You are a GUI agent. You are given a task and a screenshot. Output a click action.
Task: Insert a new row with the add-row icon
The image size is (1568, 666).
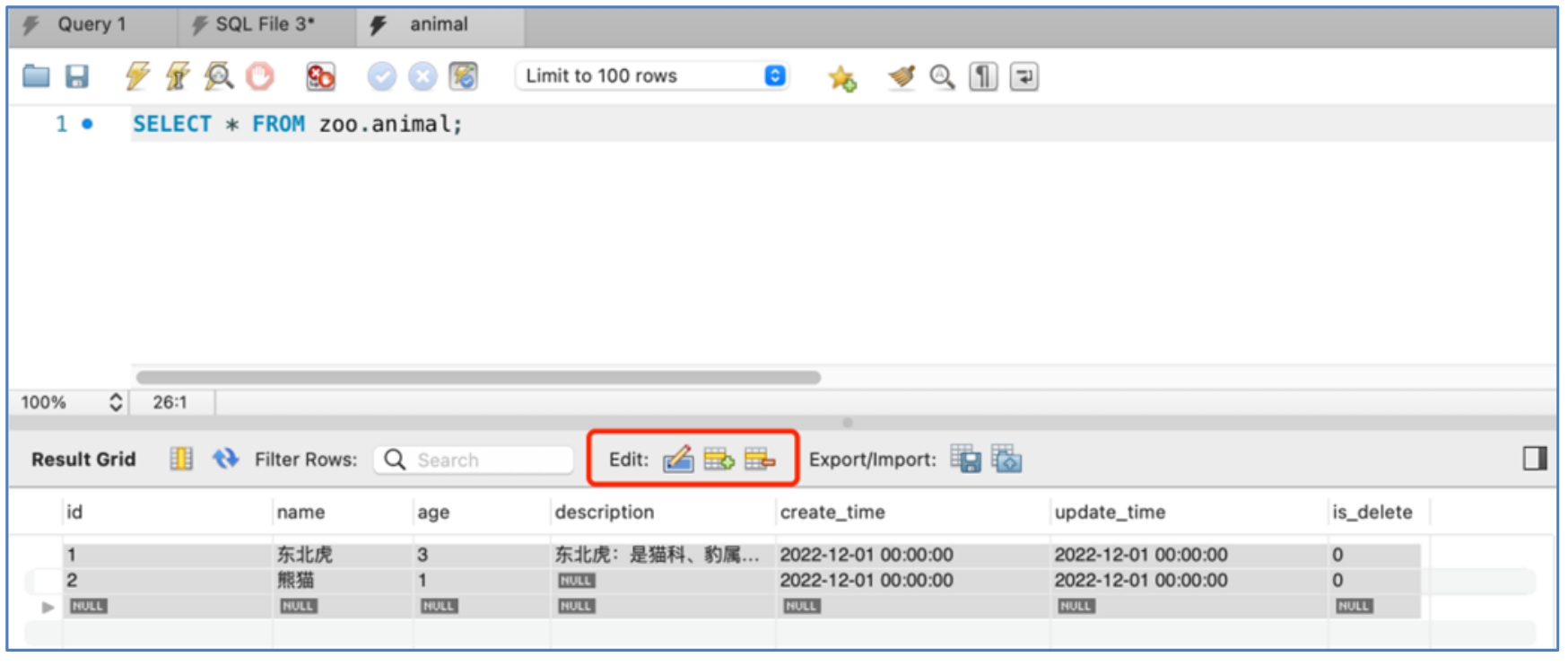coord(719,460)
